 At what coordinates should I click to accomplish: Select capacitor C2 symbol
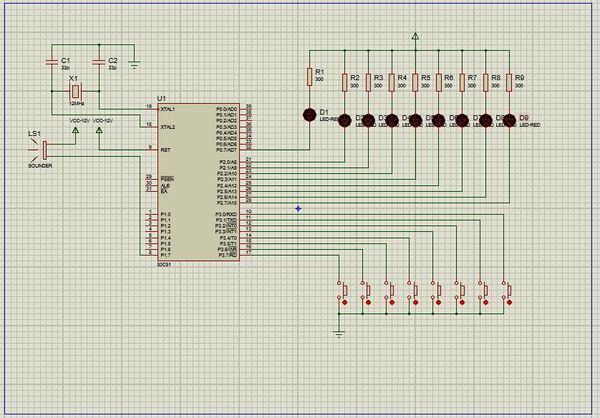[x=98, y=63]
